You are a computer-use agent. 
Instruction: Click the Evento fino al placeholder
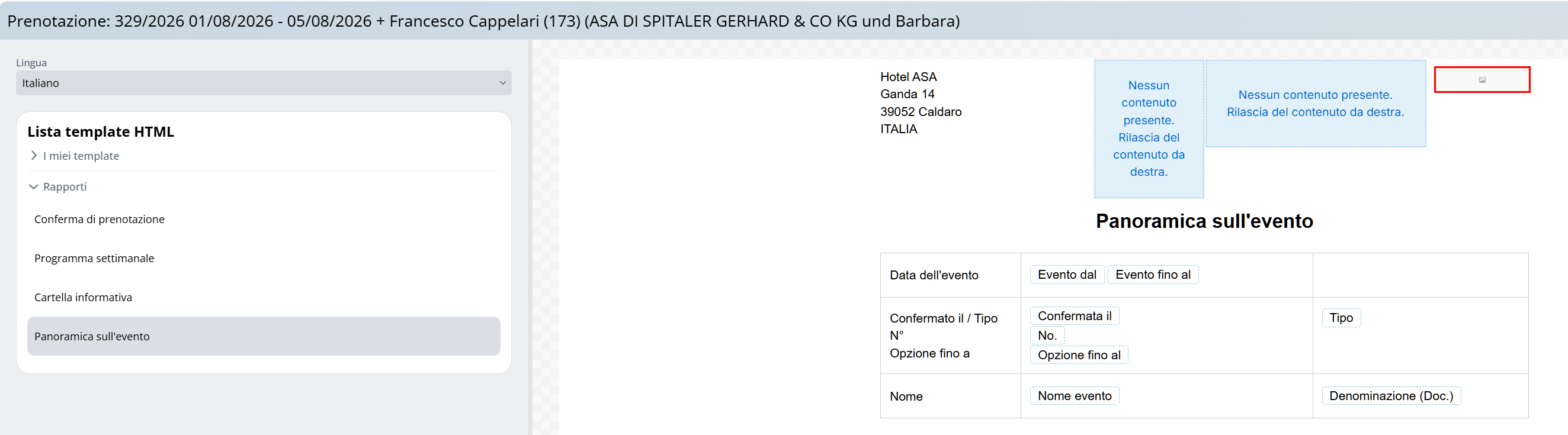click(1153, 275)
